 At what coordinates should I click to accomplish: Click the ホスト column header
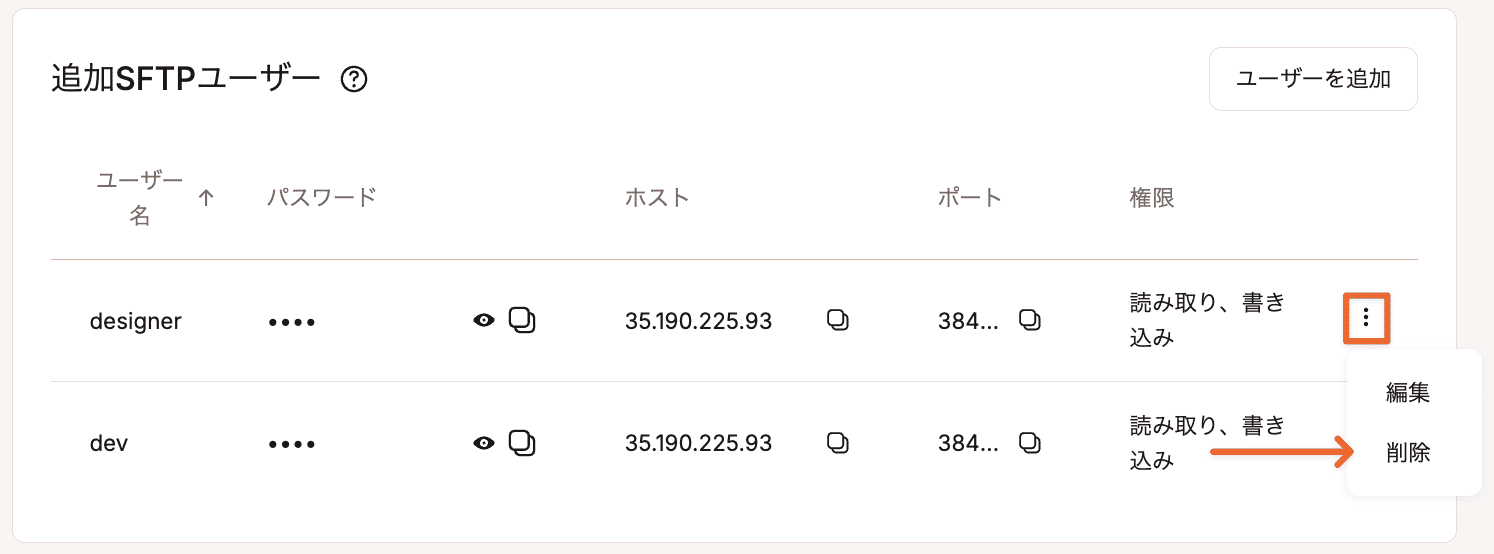tap(657, 198)
